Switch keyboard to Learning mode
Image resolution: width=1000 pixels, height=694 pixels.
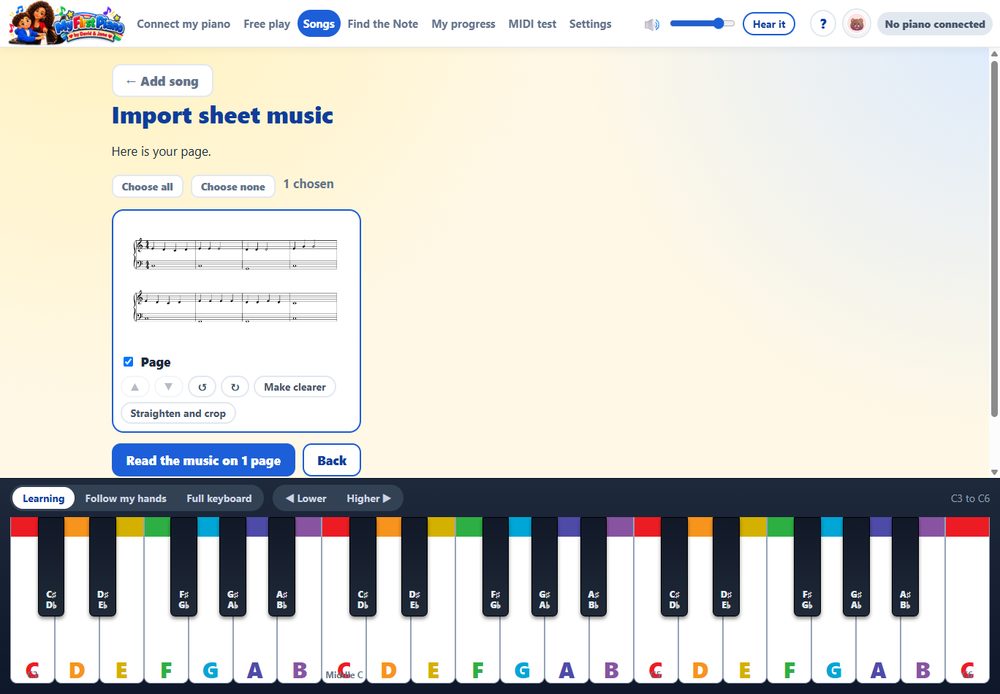[x=43, y=498]
